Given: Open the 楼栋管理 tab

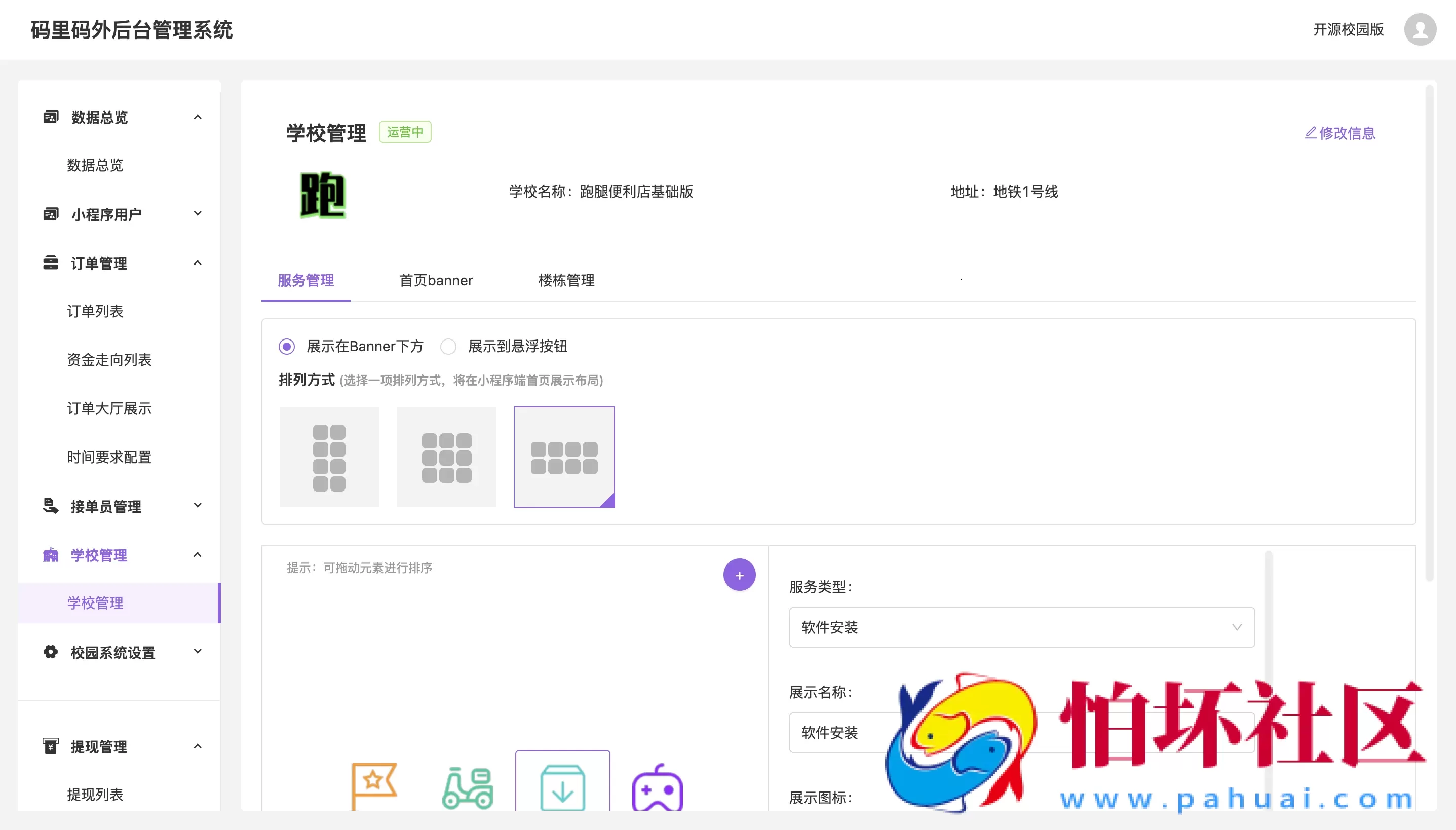Looking at the screenshot, I should [x=565, y=280].
